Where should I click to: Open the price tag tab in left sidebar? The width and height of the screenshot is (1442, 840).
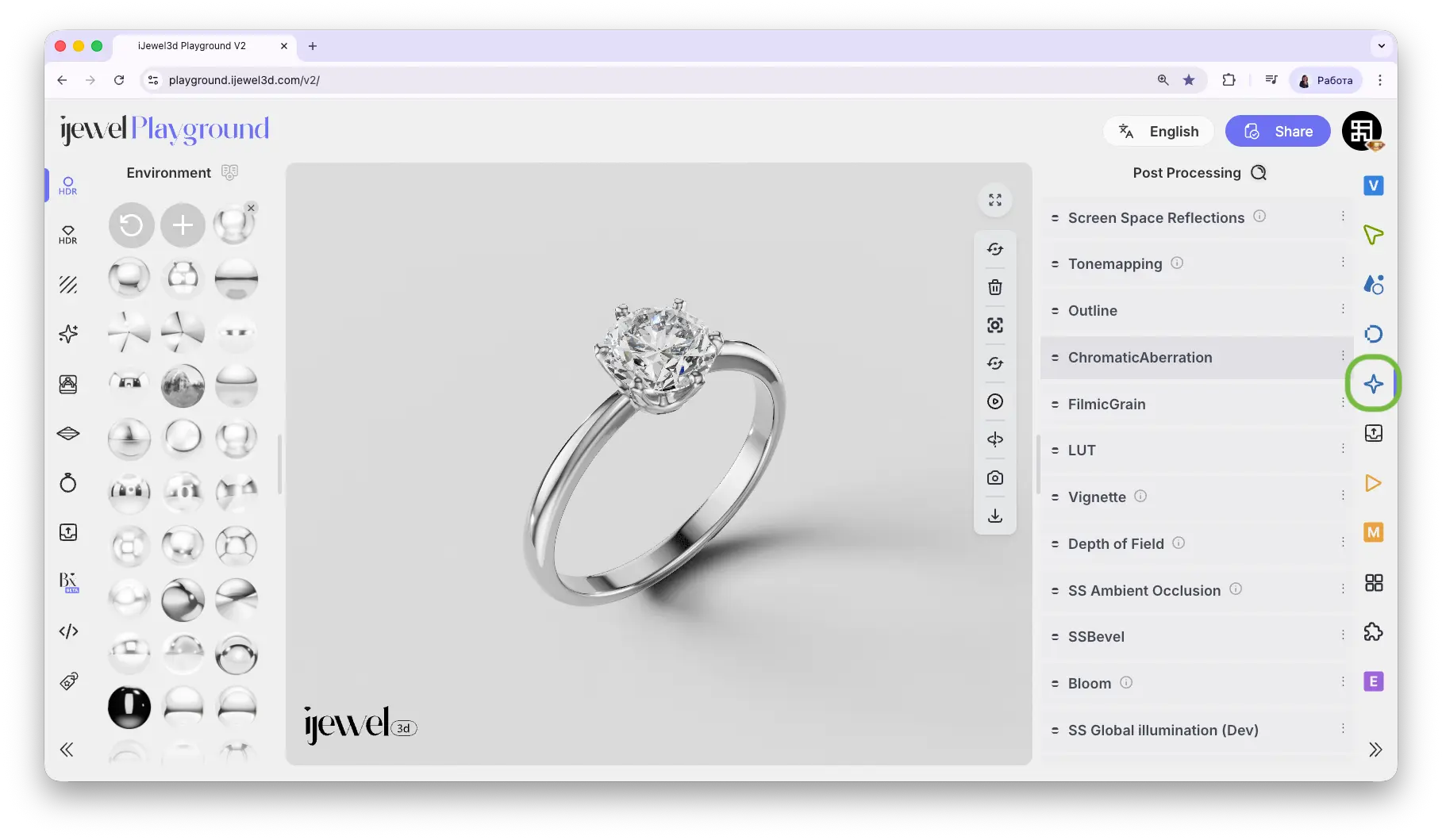pyautogui.click(x=68, y=681)
